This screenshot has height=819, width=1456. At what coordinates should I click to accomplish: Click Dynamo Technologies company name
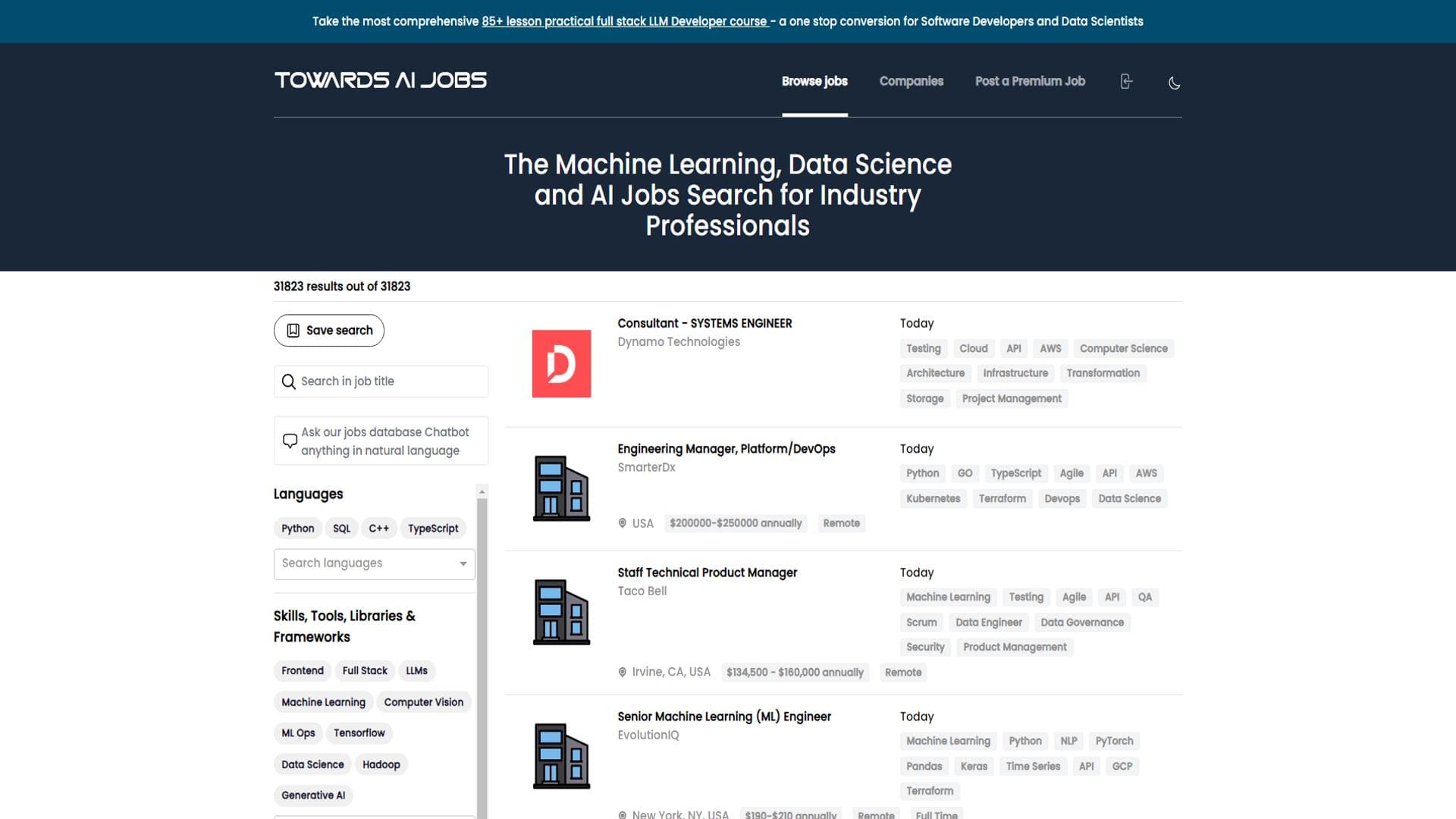(679, 342)
